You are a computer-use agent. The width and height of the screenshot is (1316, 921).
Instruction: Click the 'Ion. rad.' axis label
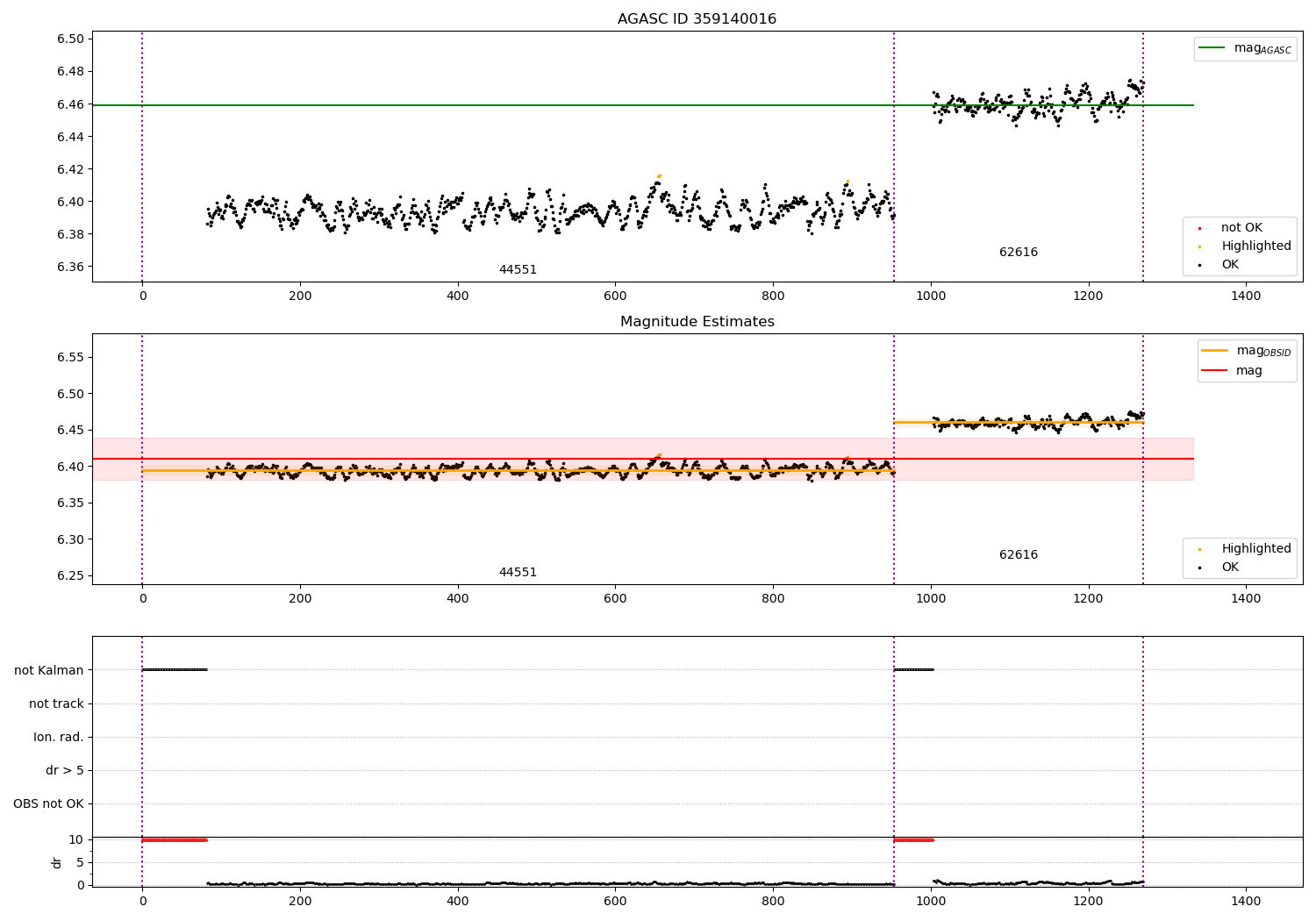pos(59,738)
